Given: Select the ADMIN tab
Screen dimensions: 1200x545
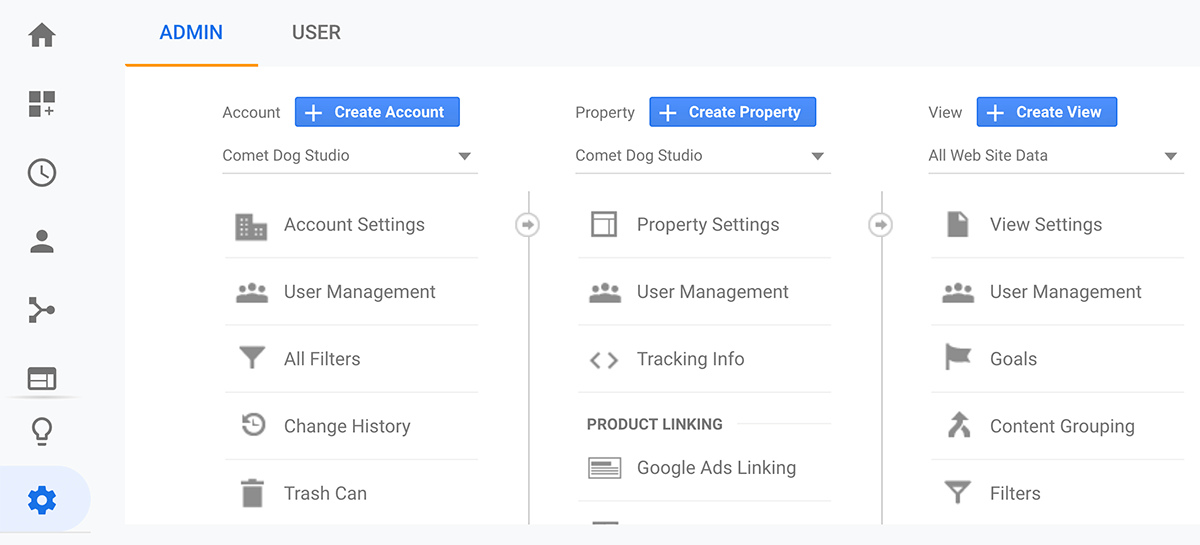Looking at the screenshot, I should click(191, 33).
